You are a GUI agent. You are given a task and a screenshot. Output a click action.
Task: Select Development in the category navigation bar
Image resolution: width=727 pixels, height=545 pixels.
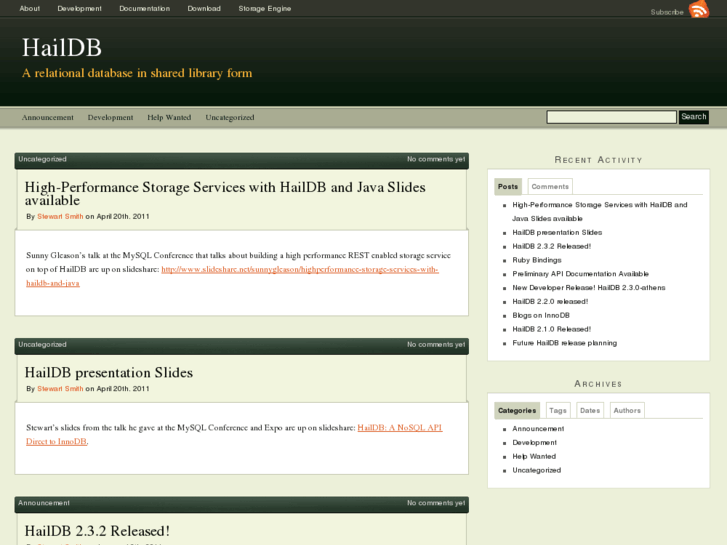110,117
